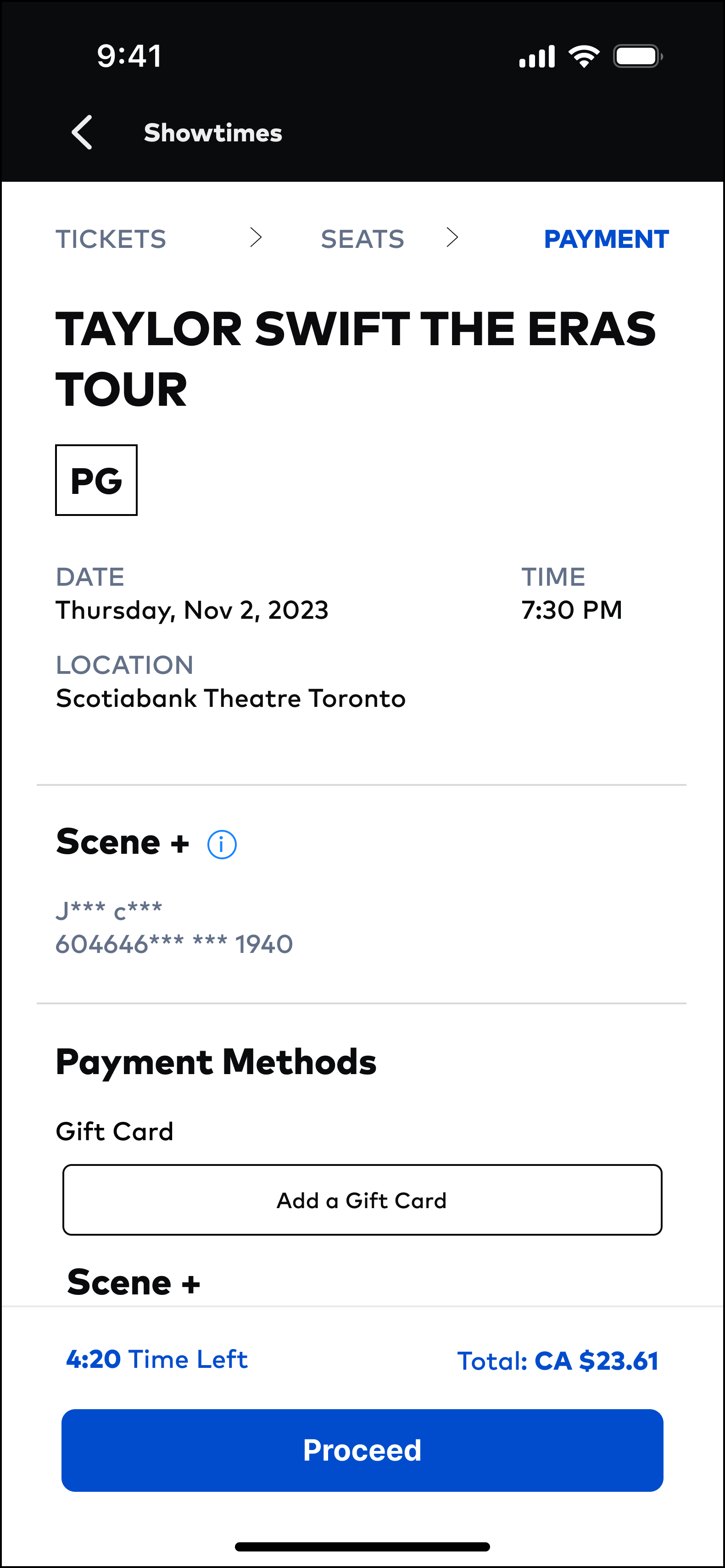Tap the masked Scene+ card number
Viewport: 725px width, 1568px height.
[174, 944]
